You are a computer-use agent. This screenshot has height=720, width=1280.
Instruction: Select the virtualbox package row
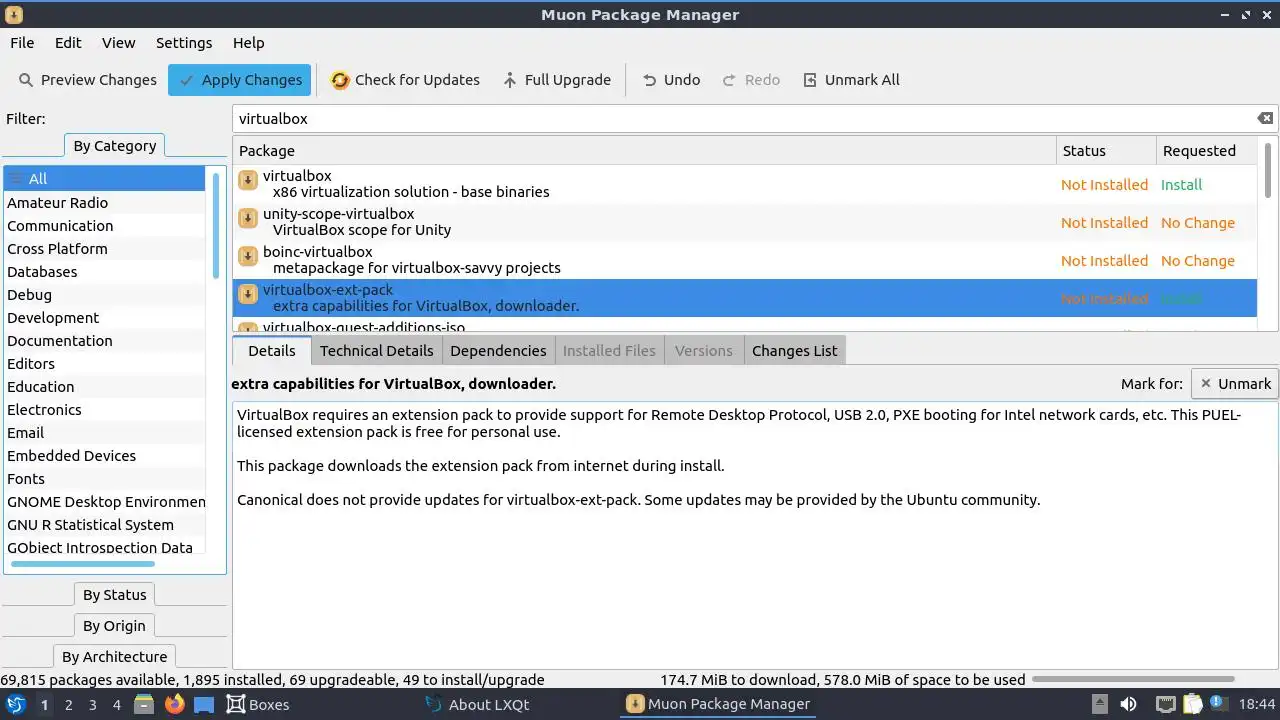click(745, 184)
